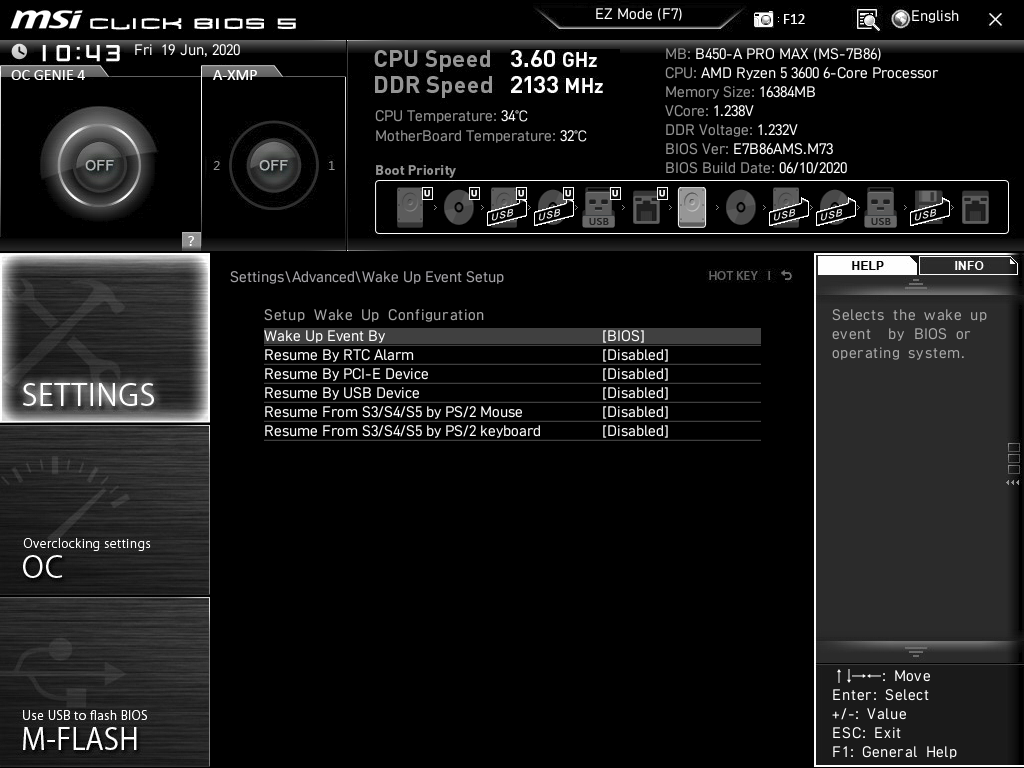
Task: Choose A-XMP profile 1
Action: 332,165
